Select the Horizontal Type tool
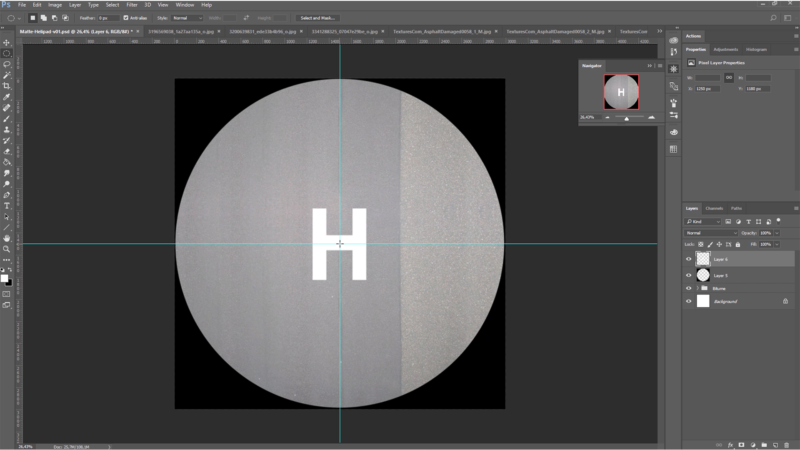800x450 pixels. click(7, 206)
